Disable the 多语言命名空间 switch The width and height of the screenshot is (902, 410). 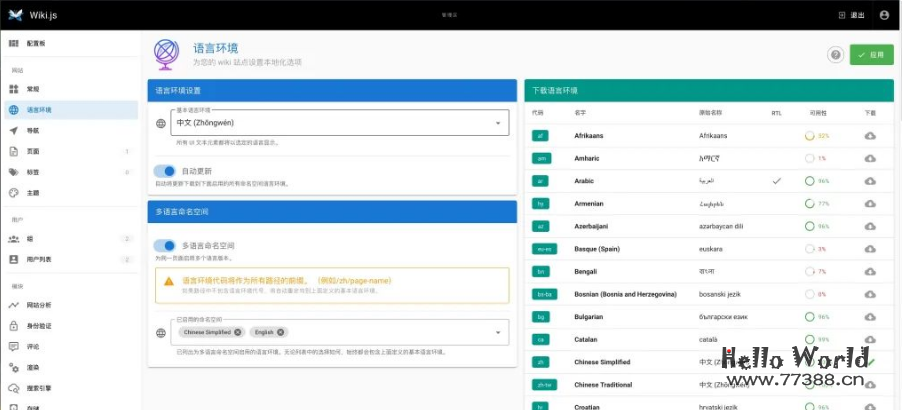[x=164, y=245]
